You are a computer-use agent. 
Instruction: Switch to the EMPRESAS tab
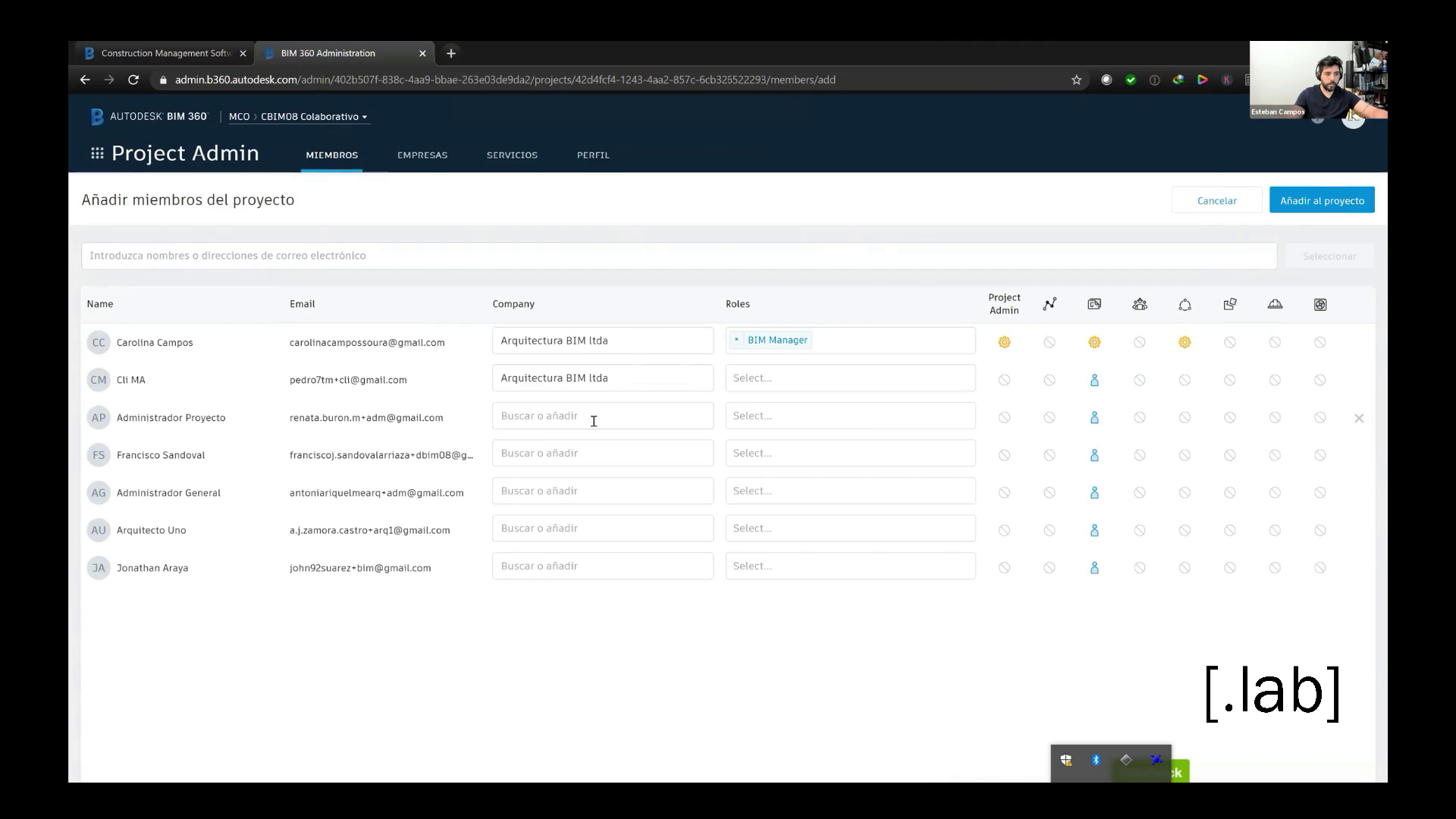[422, 155]
